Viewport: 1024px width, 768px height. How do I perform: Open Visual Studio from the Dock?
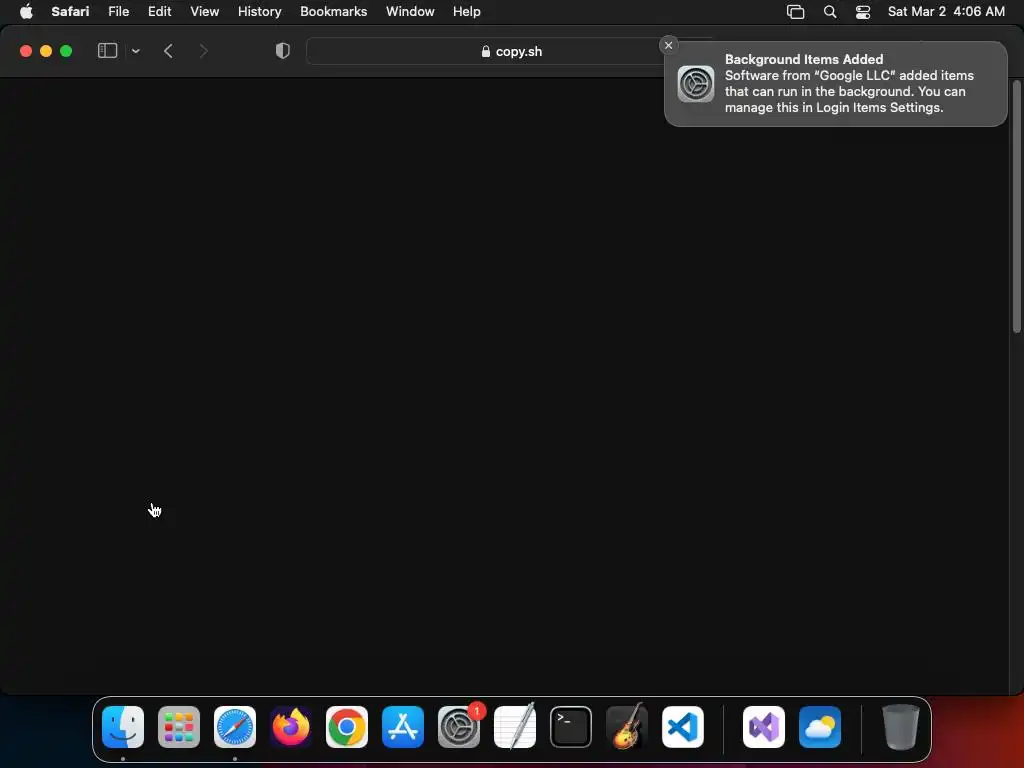click(764, 727)
